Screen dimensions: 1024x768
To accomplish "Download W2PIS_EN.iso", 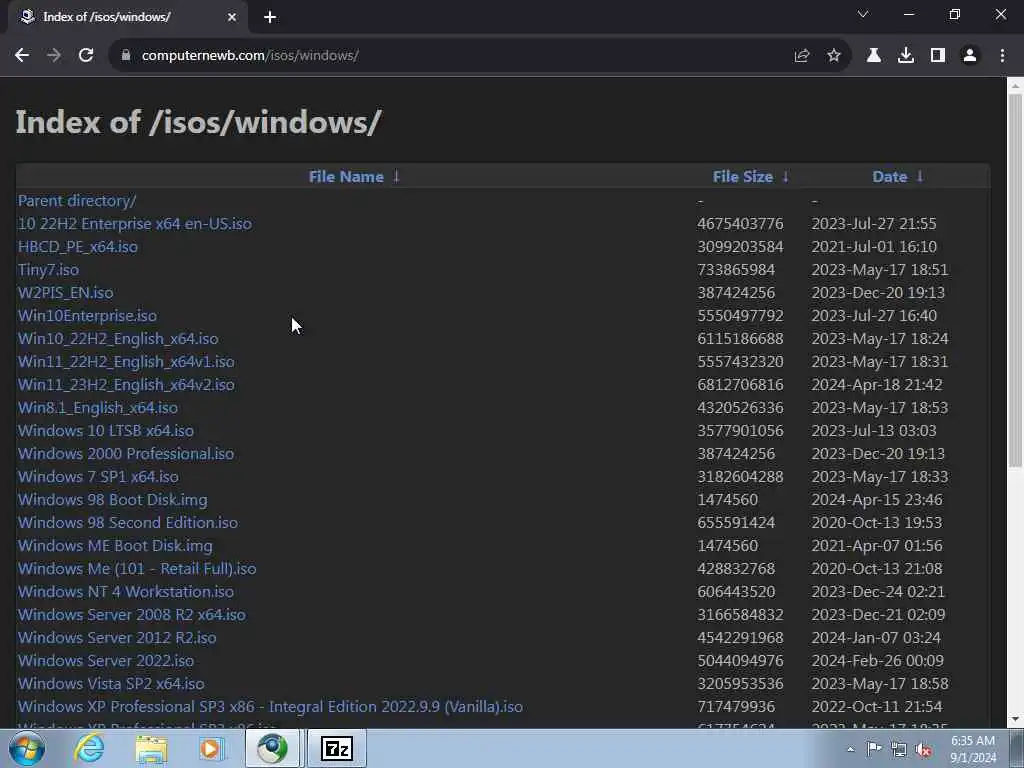I will coord(65,292).
